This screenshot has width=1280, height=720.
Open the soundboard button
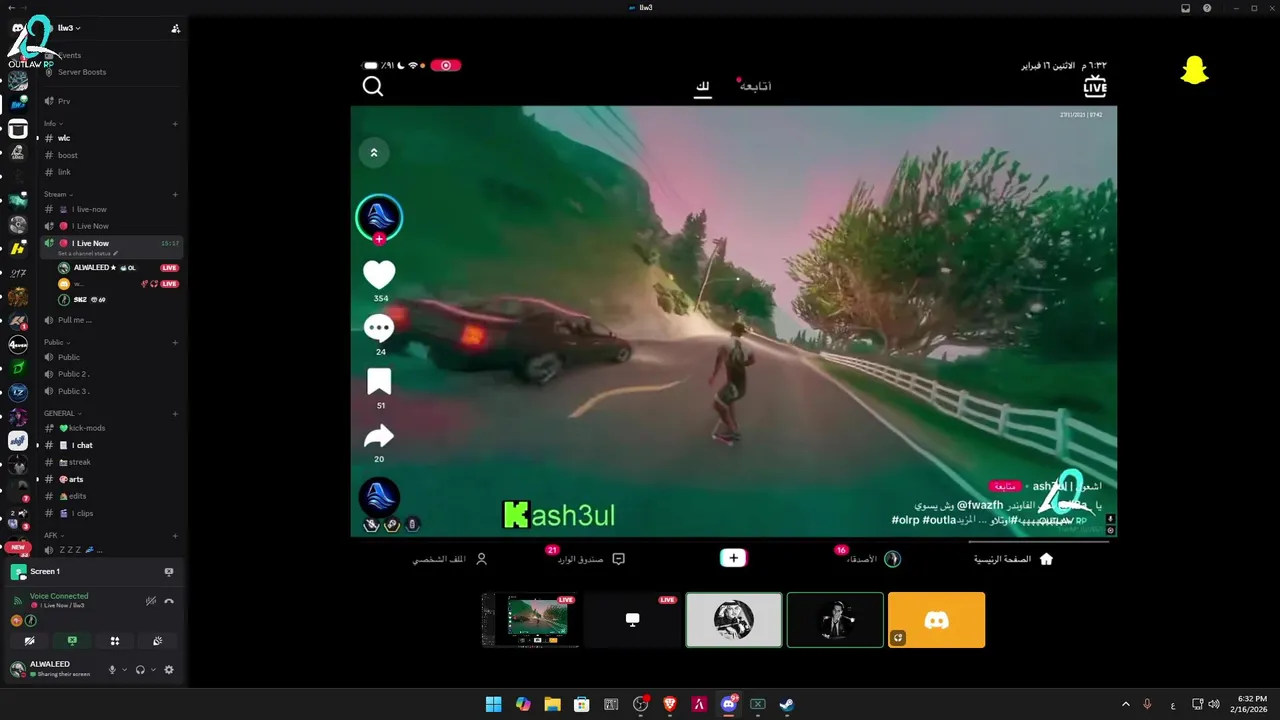tap(157, 641)
